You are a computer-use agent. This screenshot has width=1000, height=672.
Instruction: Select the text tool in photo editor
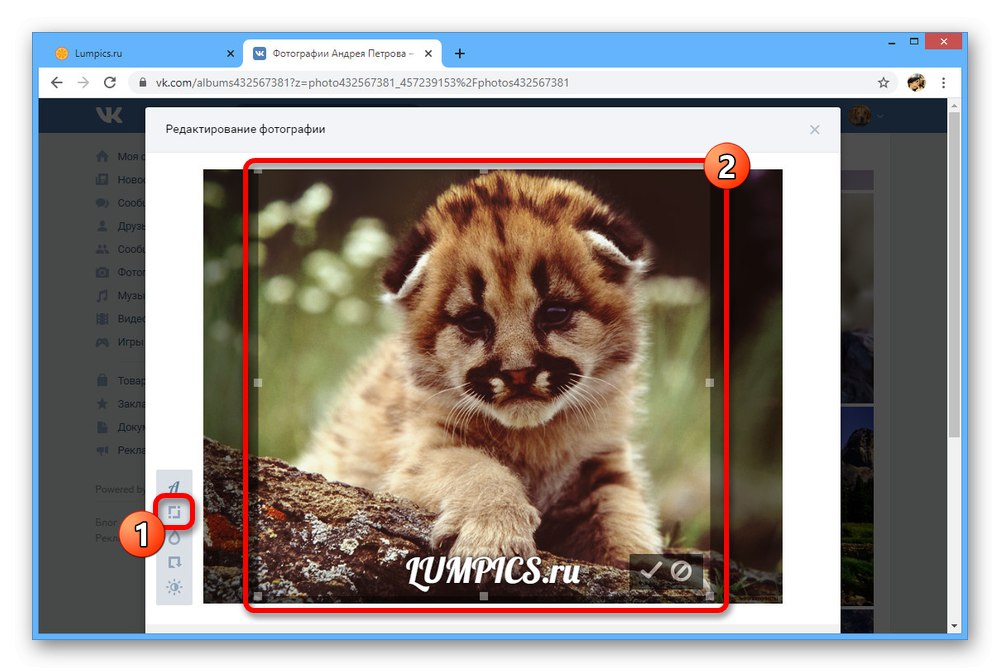pos(174,487)
